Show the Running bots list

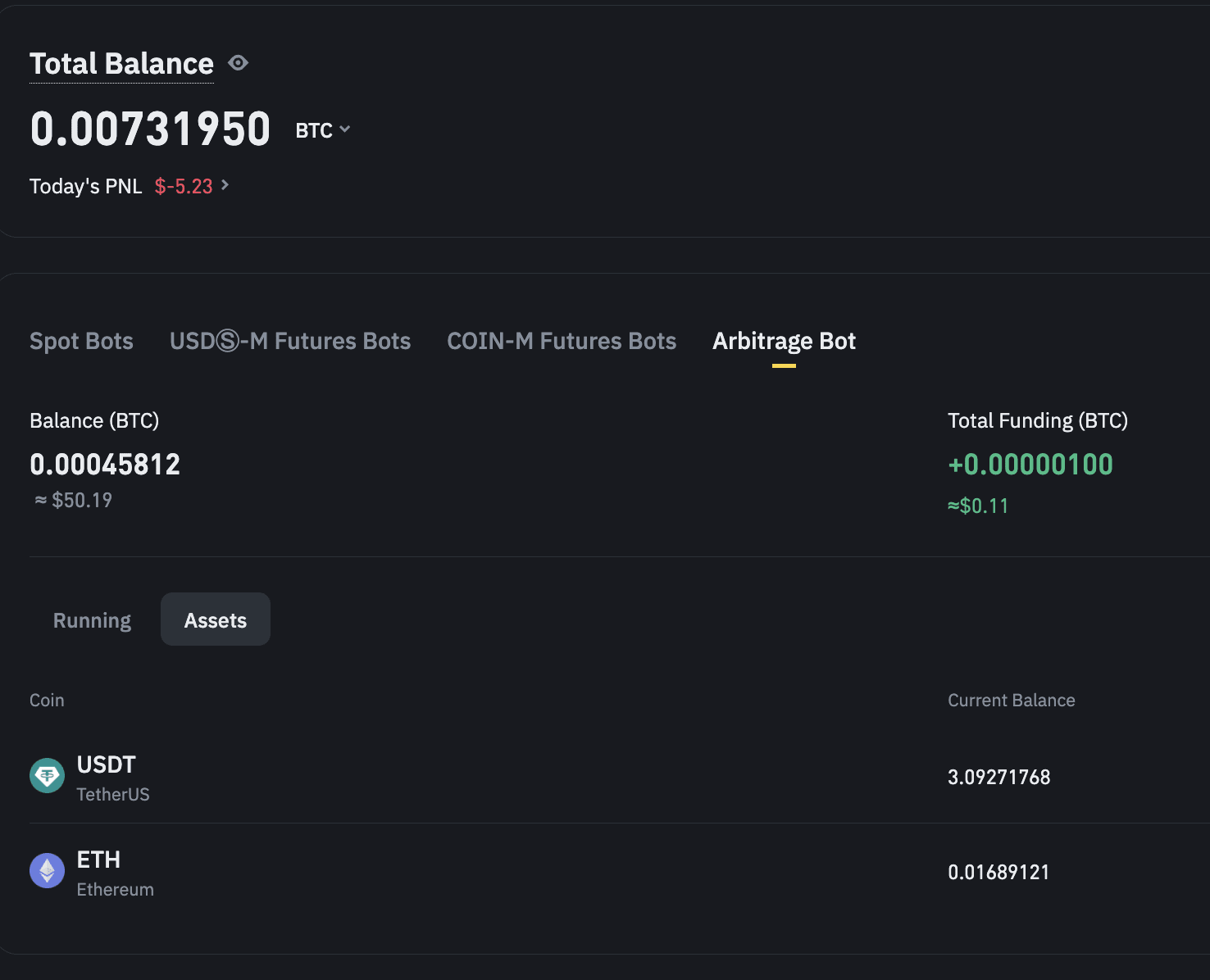click(92, 620)
